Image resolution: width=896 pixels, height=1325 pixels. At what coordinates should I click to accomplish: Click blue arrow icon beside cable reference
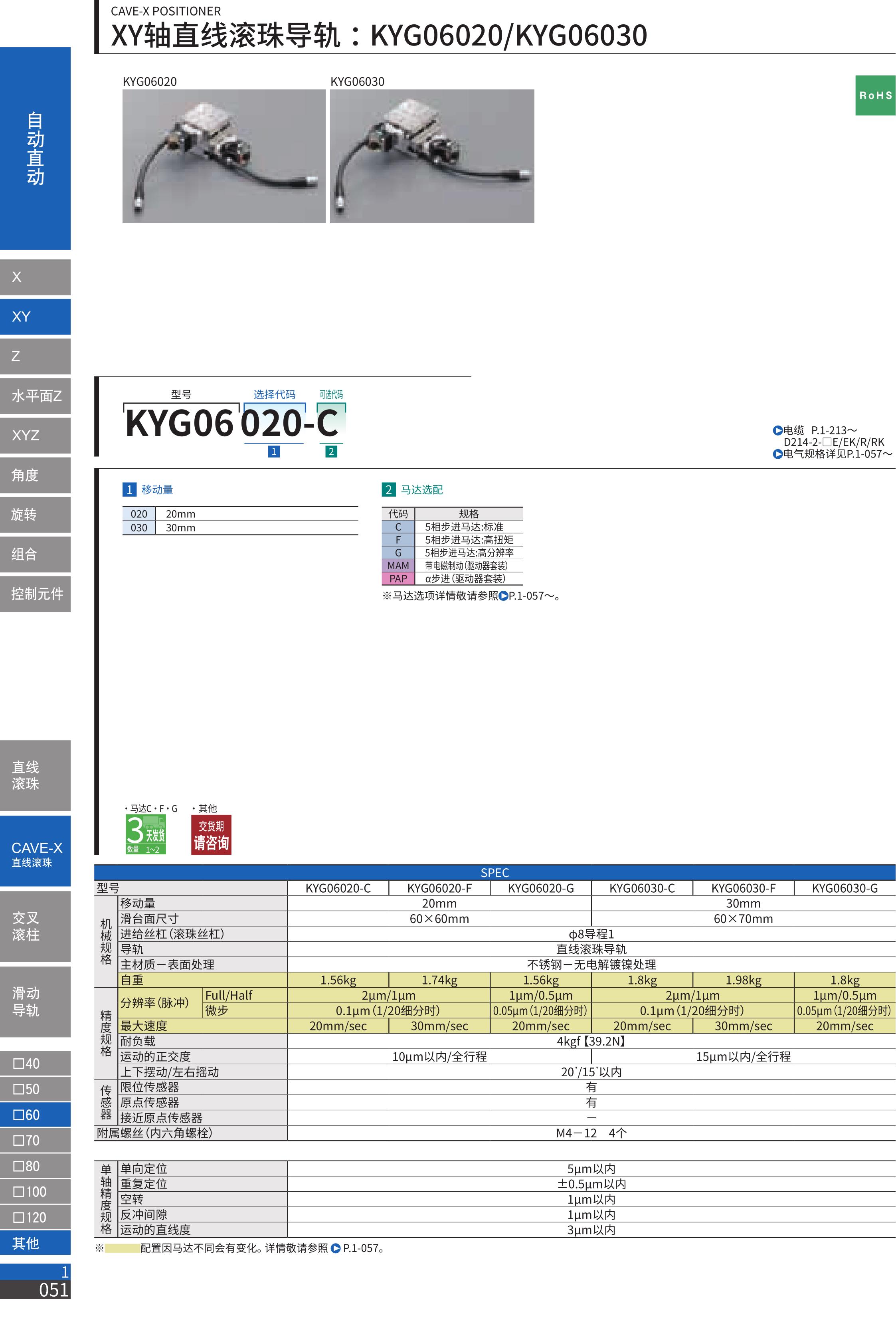(777, 430)
